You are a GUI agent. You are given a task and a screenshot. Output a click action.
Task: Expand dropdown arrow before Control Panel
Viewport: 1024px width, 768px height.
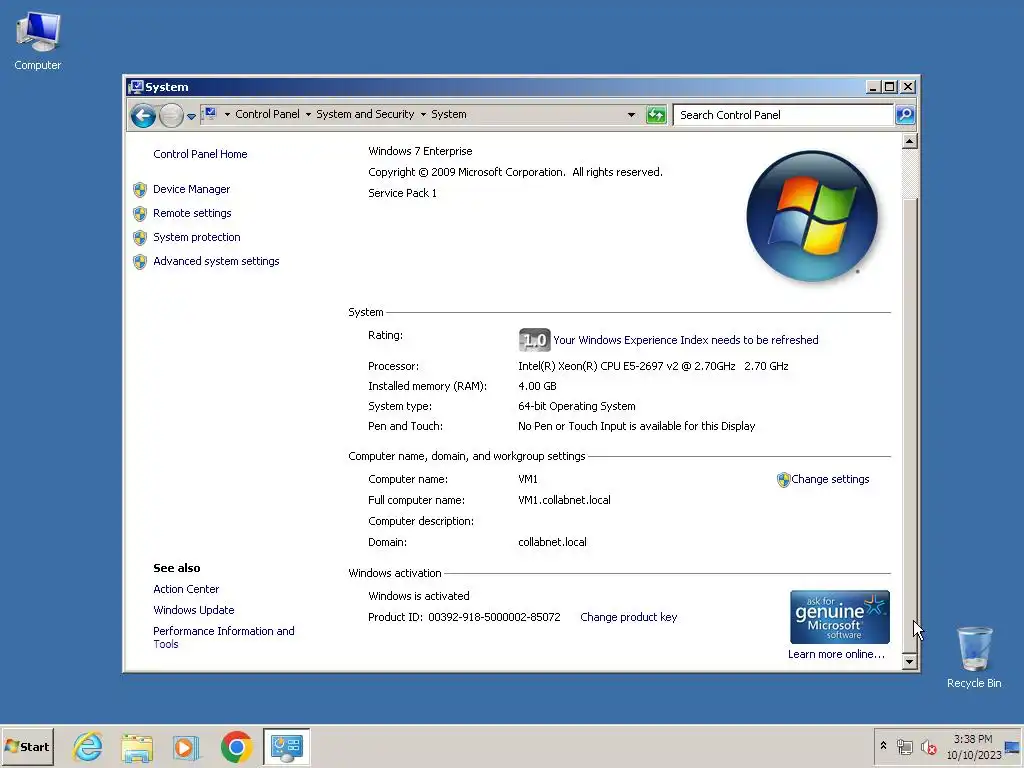click(227, 114)
